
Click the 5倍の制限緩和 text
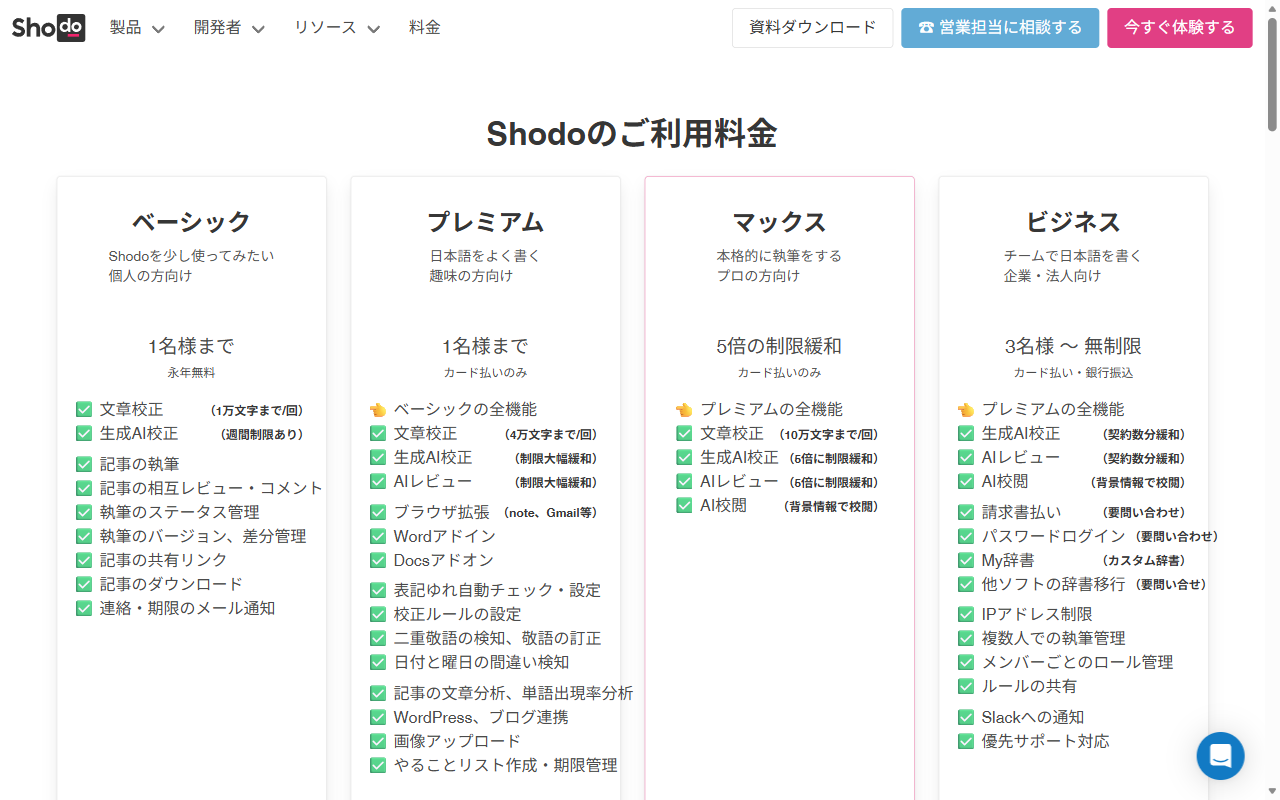pyautogui.click(x=779, y=347)
